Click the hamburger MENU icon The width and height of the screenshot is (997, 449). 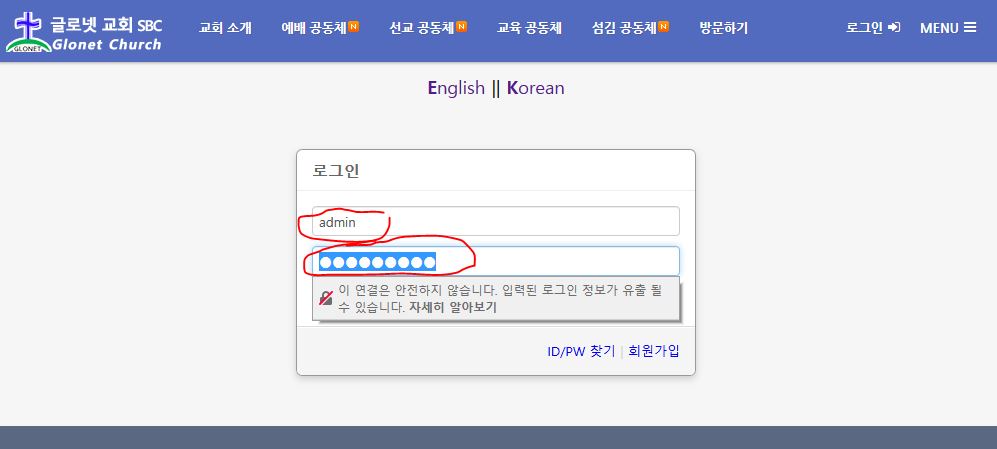pyautogui.click(x=970, y=28)
